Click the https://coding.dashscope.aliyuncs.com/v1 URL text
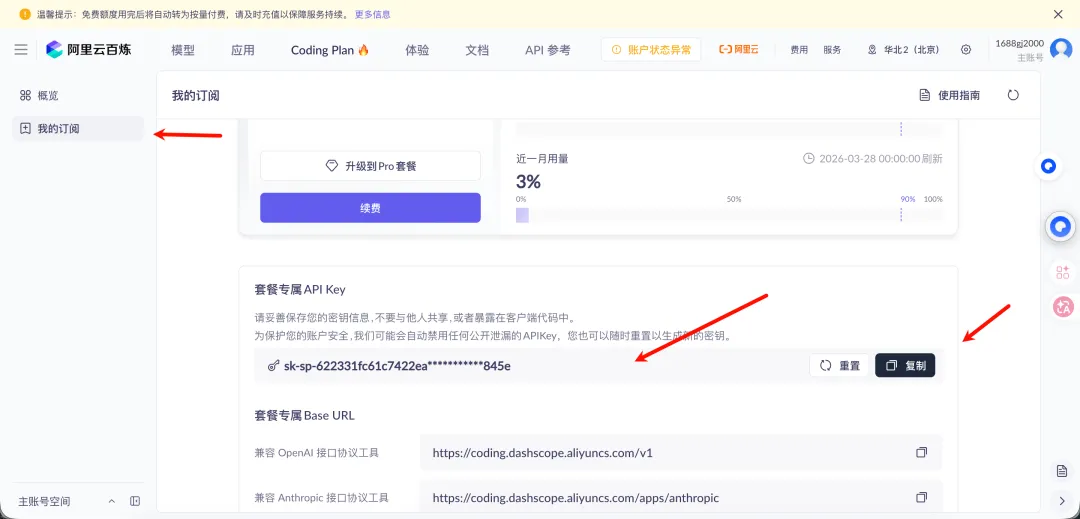1080x519 pixels. tap(542, 453)
